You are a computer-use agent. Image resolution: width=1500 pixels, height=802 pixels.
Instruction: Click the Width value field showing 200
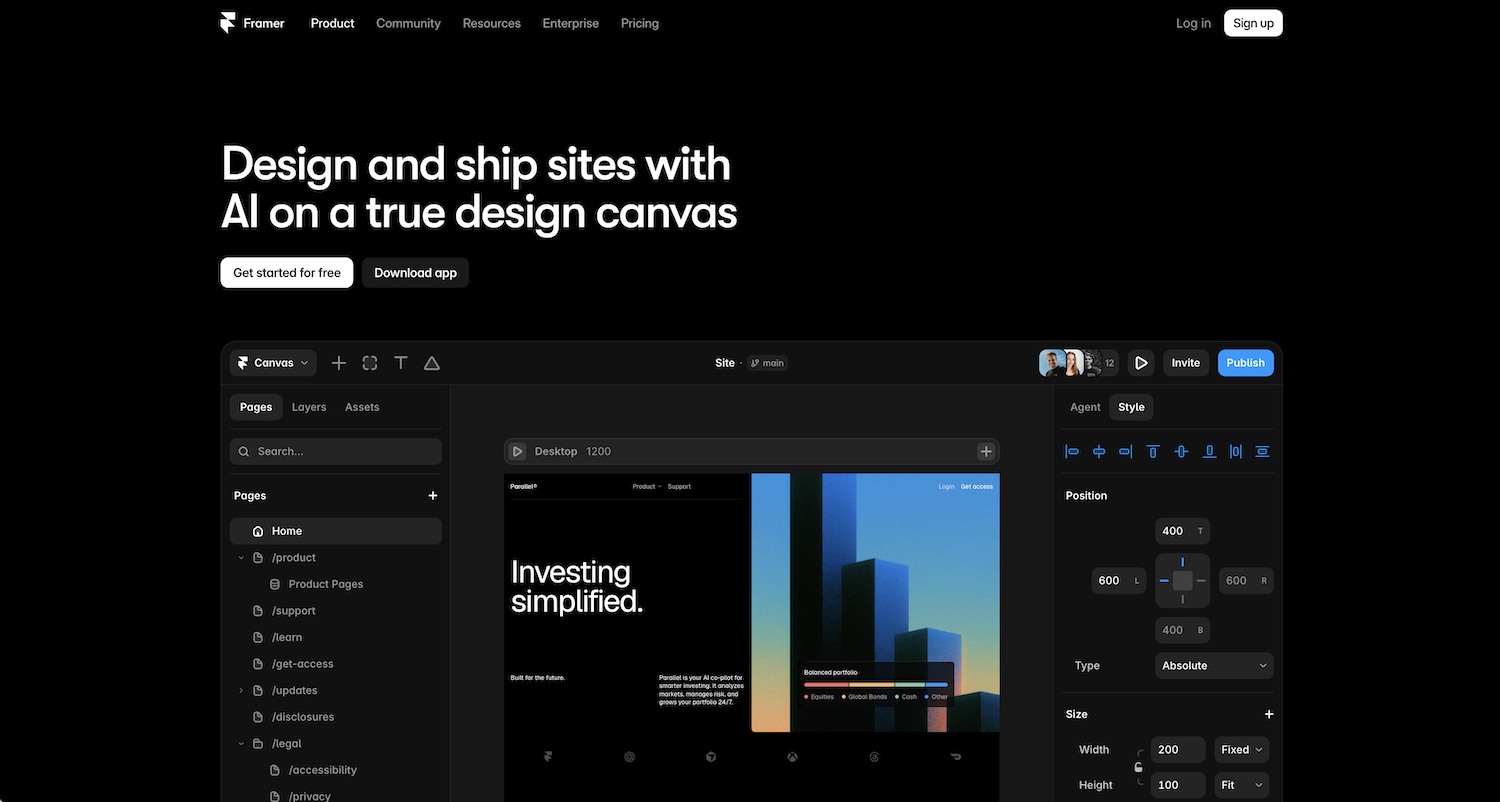(x=1178, y=749)
